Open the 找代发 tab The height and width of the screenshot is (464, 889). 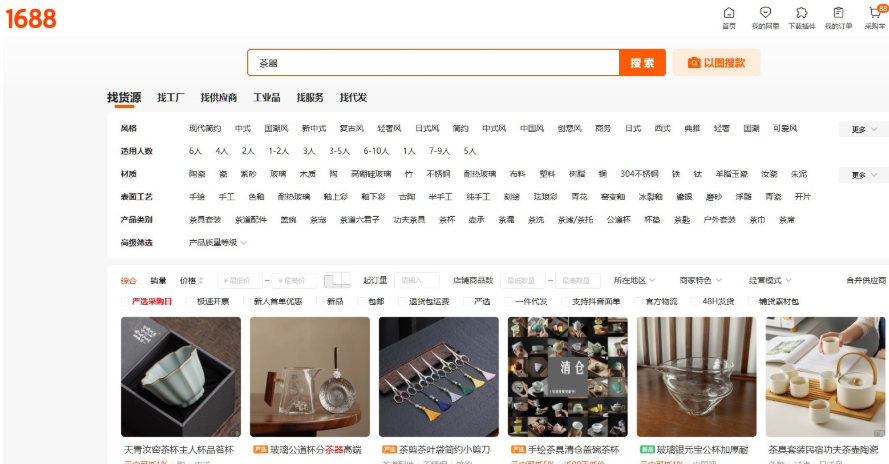click(353, 98)
